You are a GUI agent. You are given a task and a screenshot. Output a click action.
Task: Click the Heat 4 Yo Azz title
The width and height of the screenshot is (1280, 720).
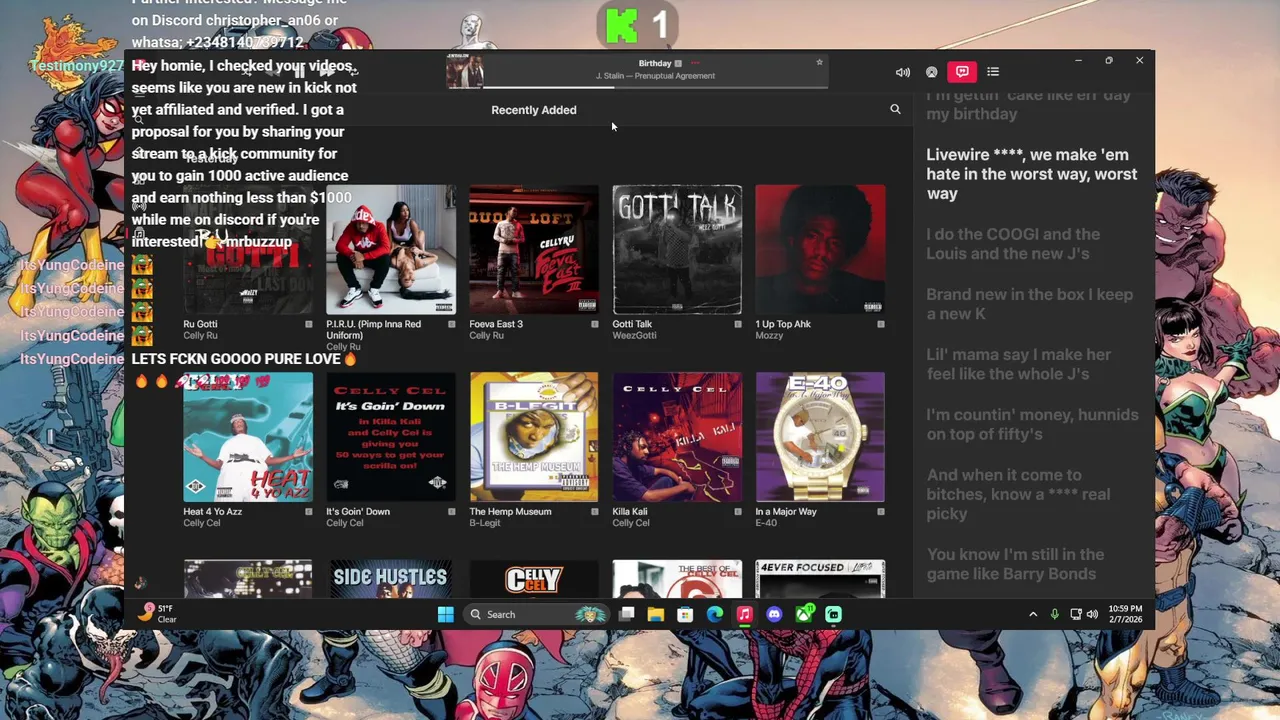(x=213, y=511)
